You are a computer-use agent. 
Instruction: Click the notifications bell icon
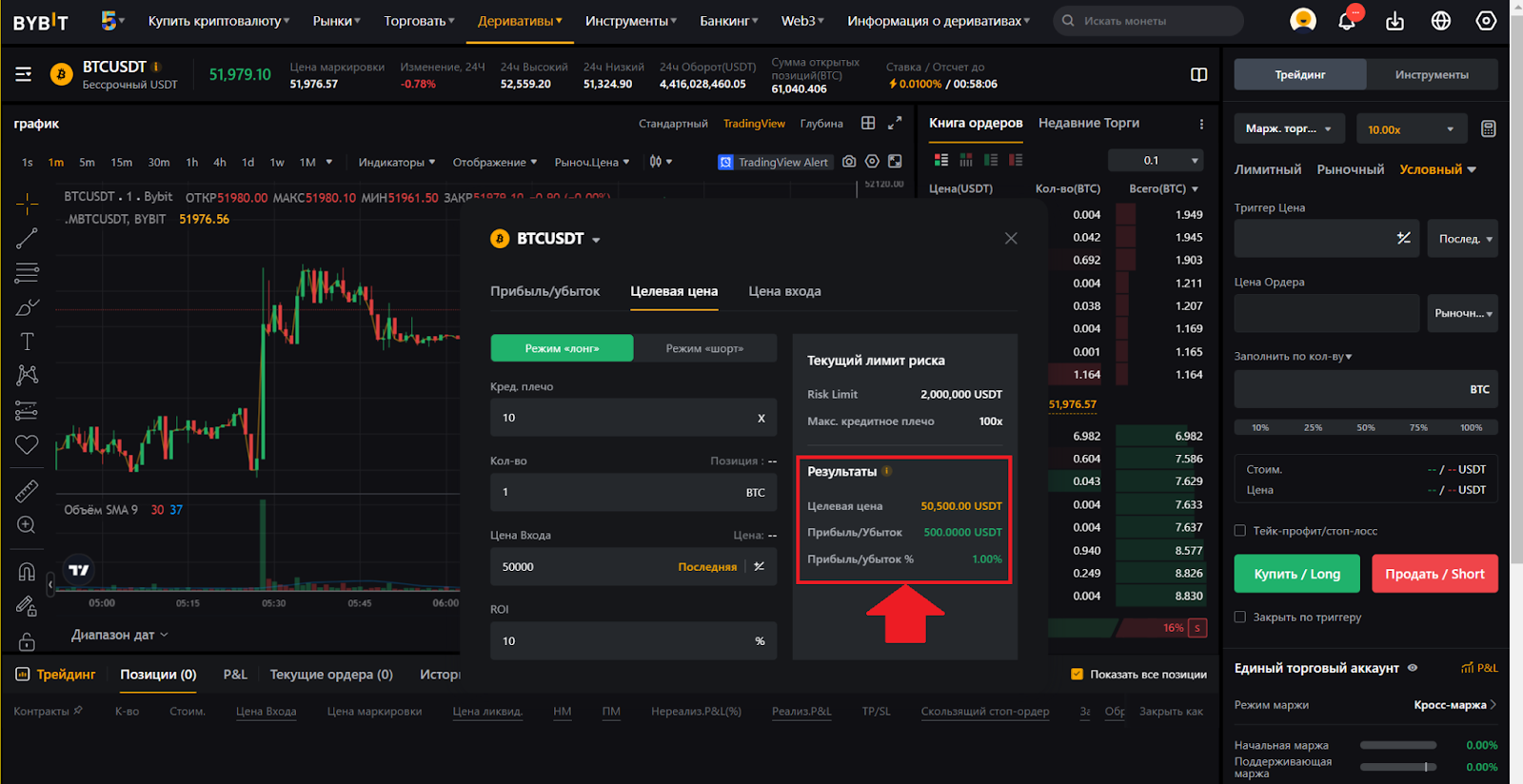[1347, 21]
